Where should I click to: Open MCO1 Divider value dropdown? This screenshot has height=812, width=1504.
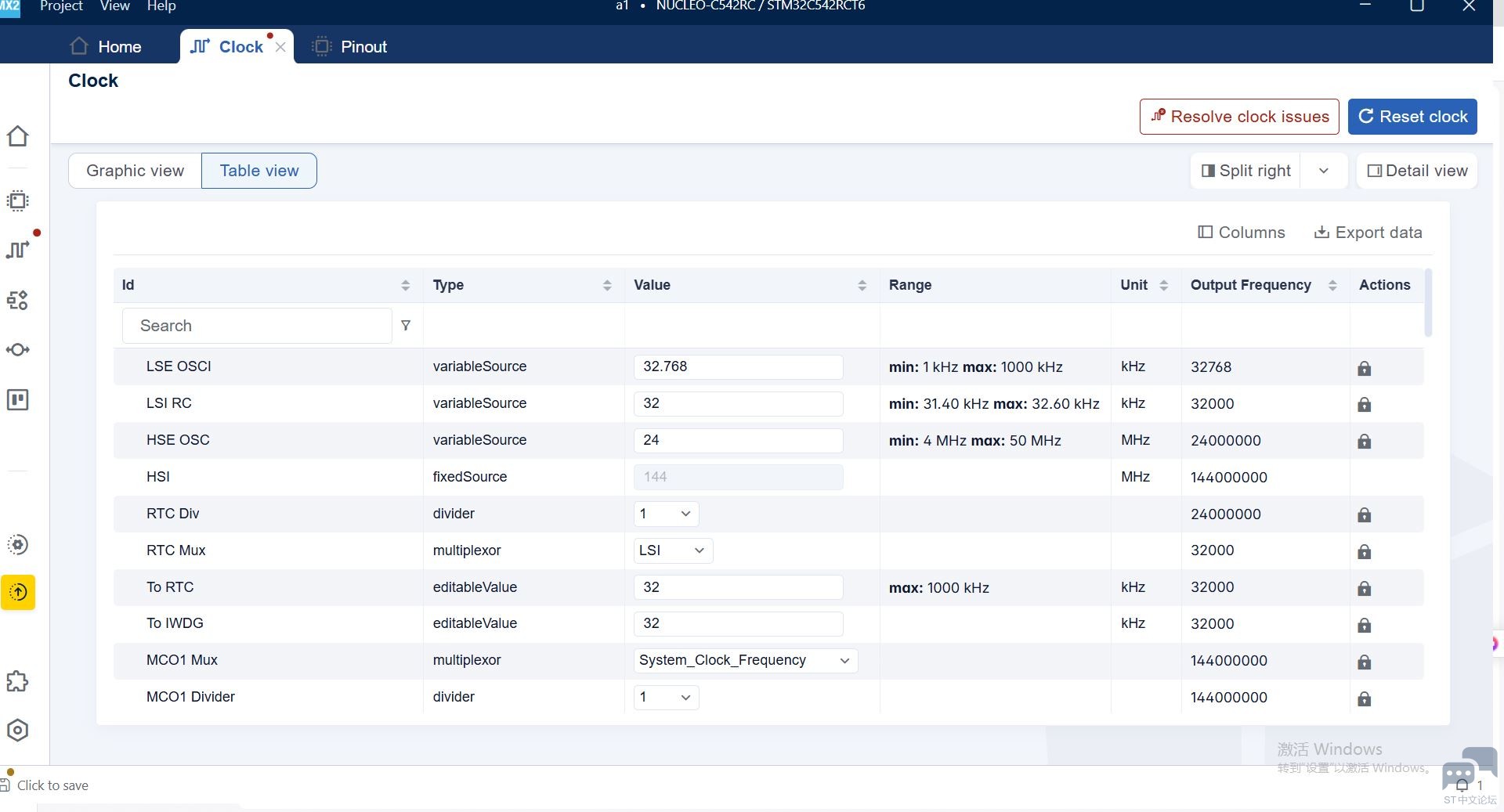666,697
